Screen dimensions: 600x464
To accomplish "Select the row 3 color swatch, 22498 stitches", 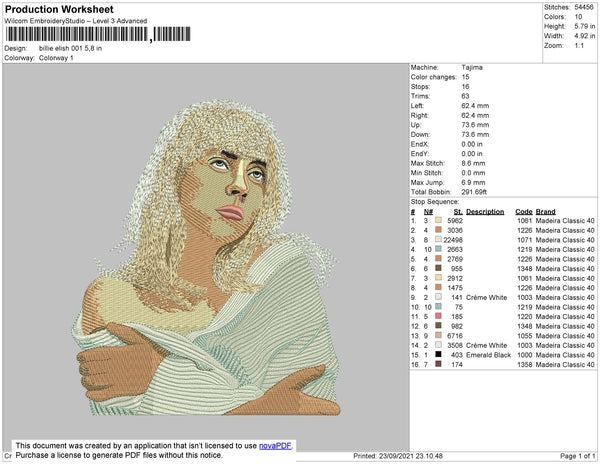I will 439,239.
